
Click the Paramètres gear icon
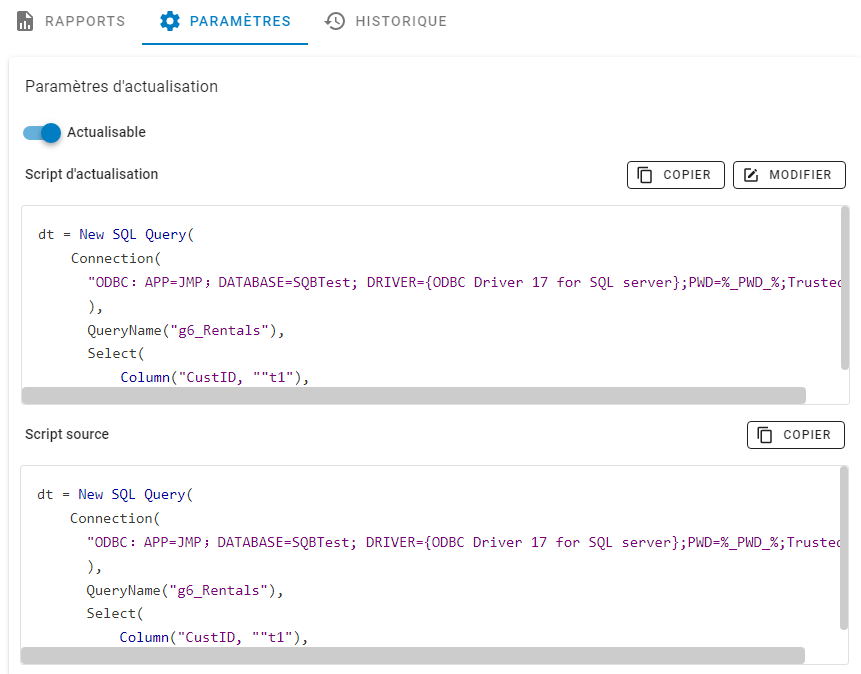170,21
